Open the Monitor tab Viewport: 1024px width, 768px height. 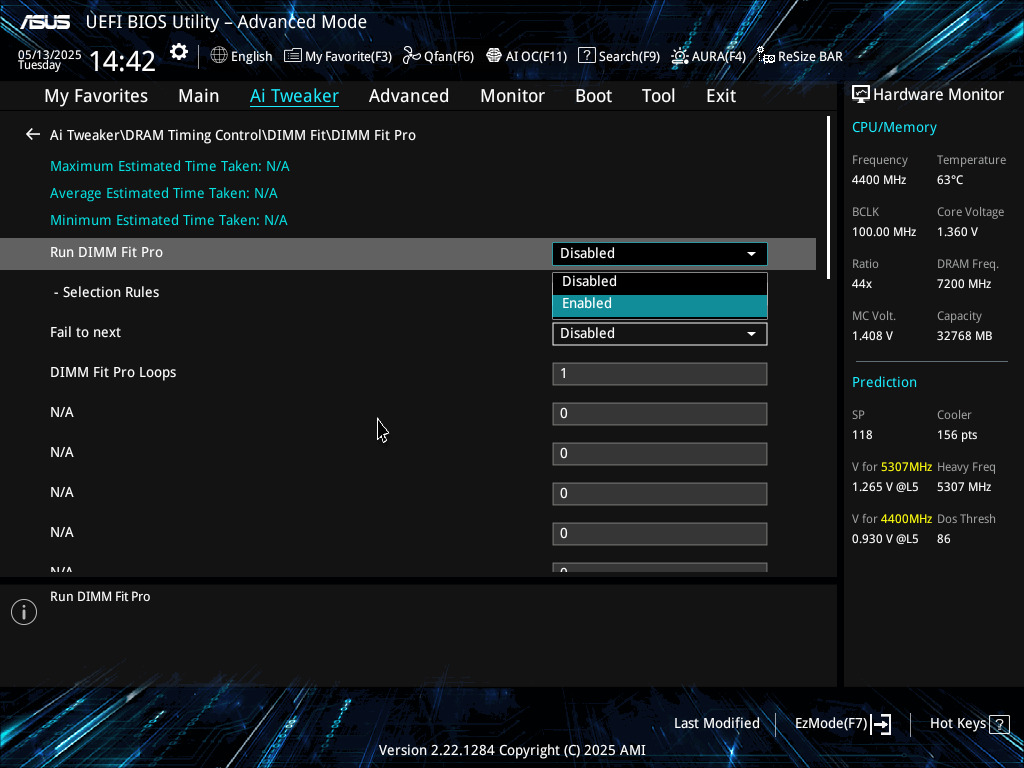click(x=513, y=96)
